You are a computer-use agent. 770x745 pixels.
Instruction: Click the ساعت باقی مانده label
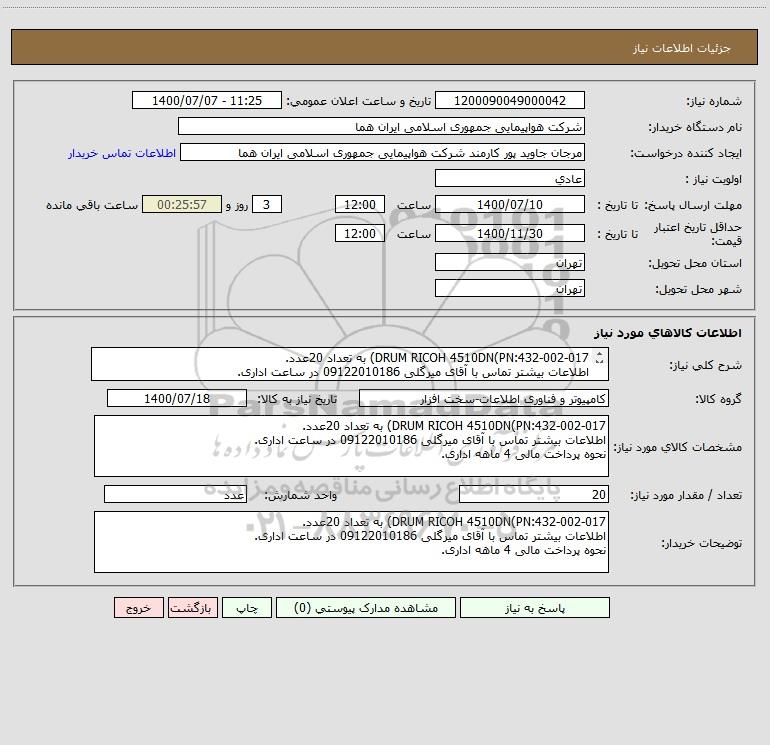[92, 205]
